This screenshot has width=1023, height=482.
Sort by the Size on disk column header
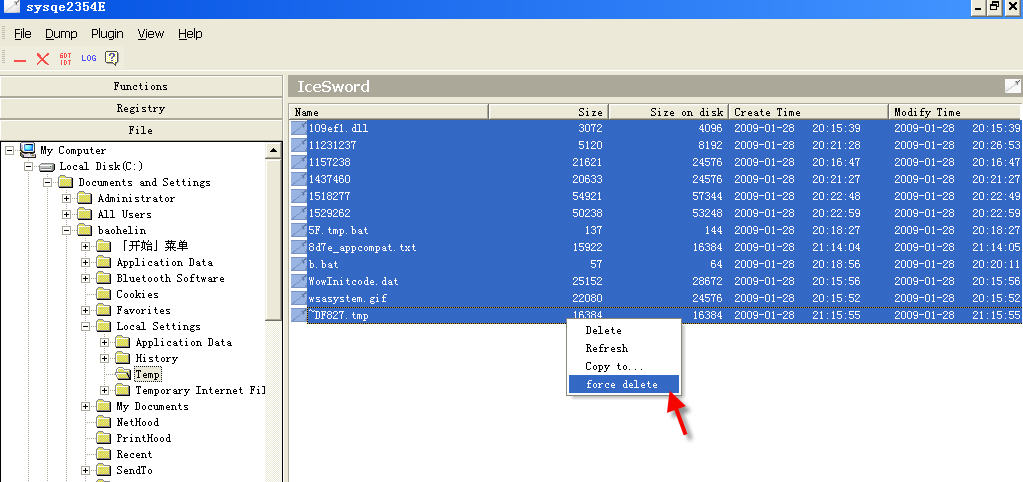point(669,112)
